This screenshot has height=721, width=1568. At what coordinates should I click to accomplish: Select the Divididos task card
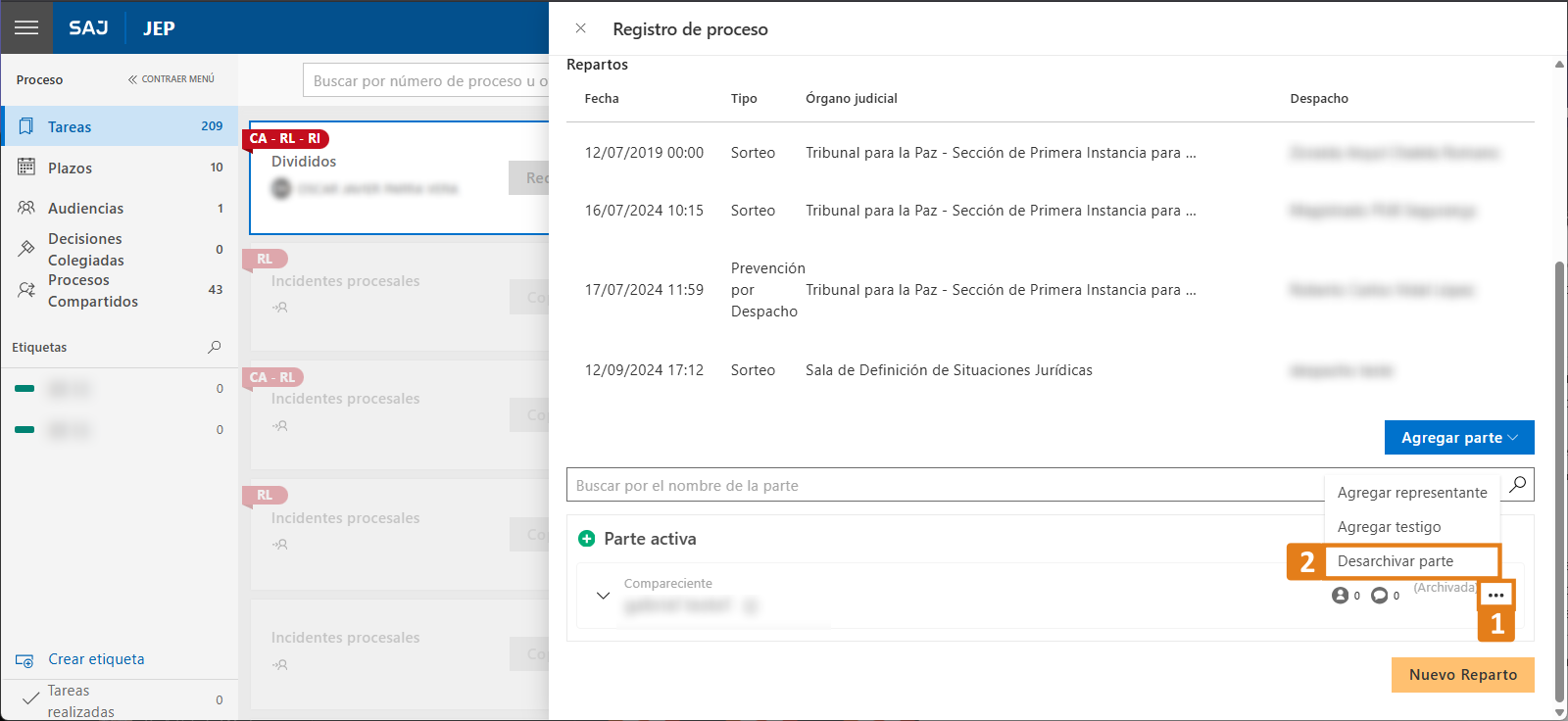point(400,177)
